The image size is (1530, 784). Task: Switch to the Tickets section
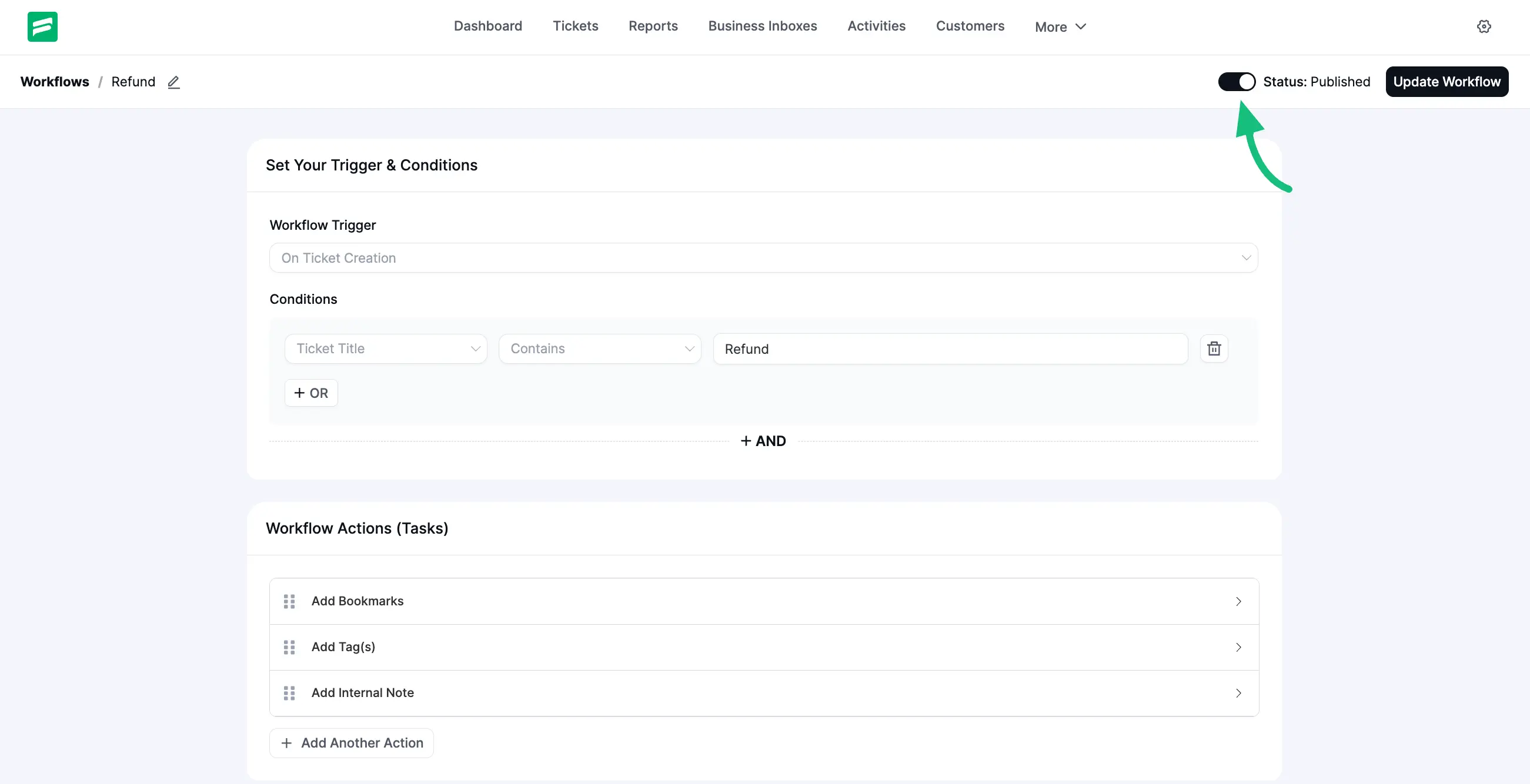(575, 26)
